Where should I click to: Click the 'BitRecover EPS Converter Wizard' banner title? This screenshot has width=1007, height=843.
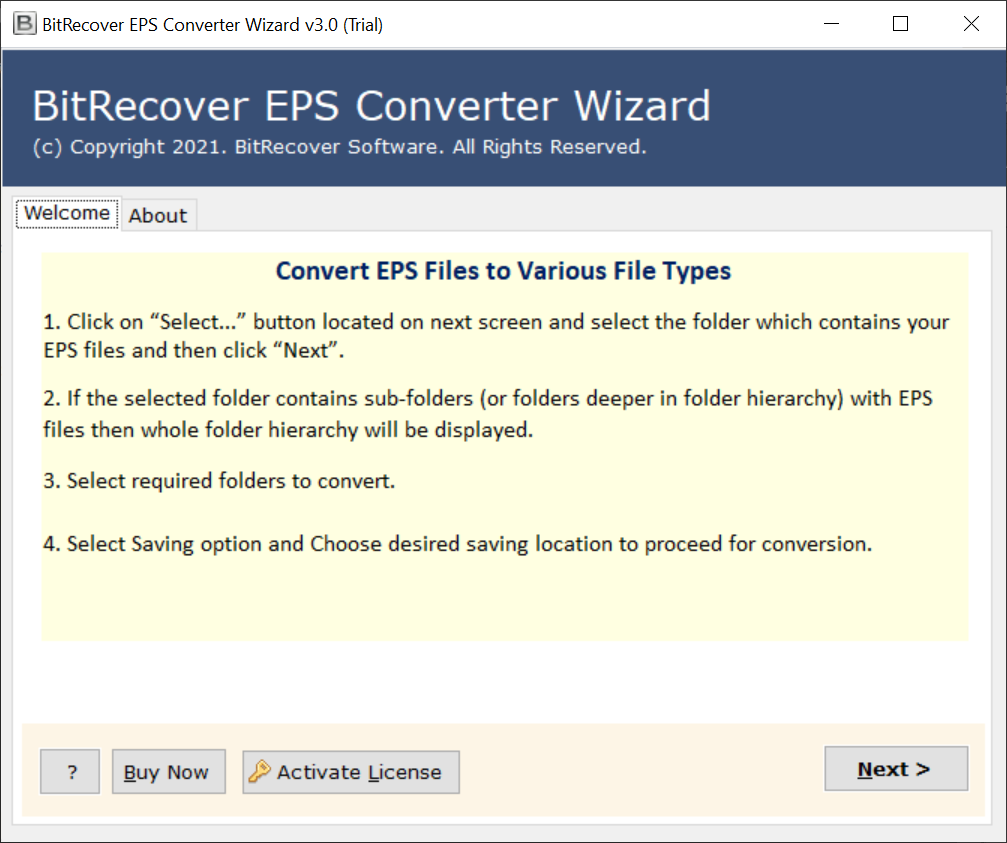[x=372, y=105]
